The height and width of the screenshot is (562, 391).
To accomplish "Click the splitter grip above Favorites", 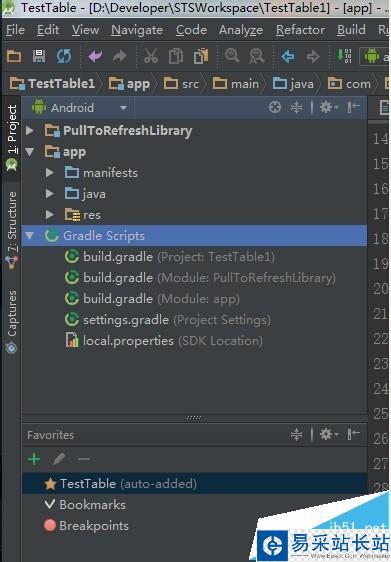I will [x=194, y=418].
